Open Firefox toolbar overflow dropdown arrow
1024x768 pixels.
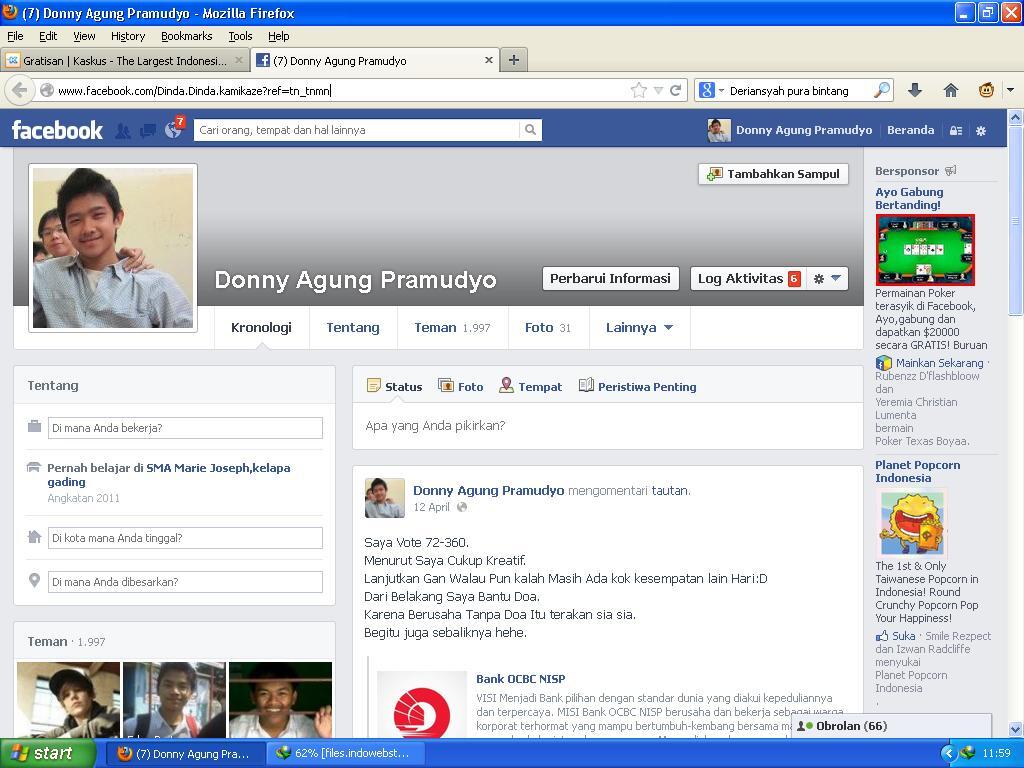[x=1010, y=90]
